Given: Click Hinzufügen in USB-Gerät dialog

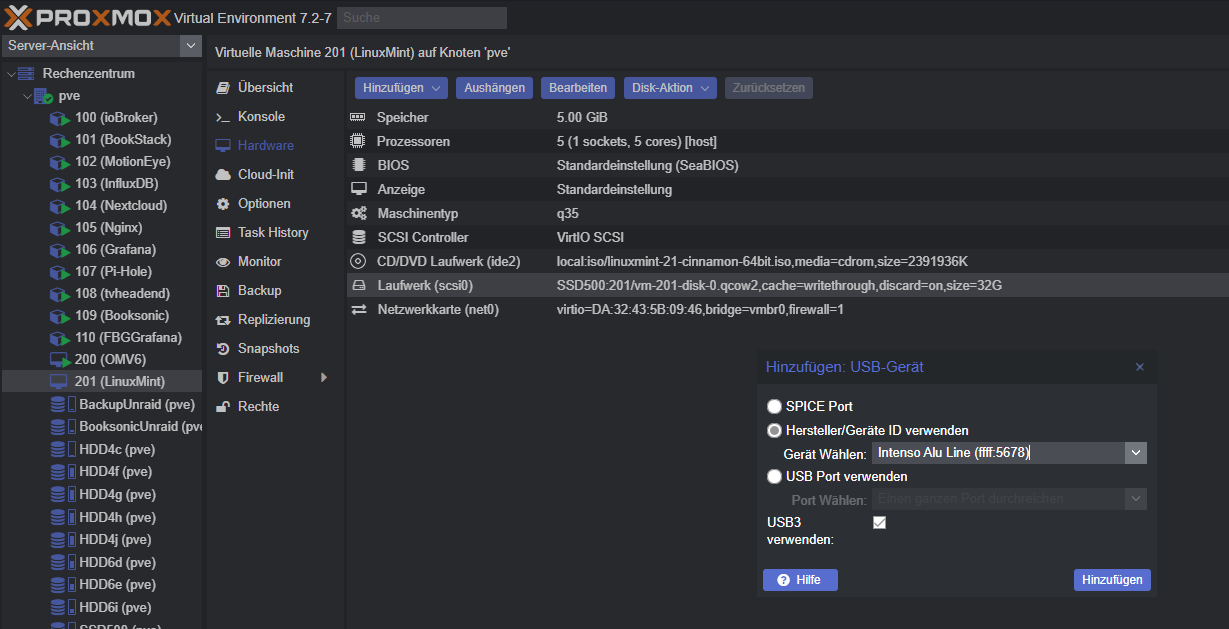Looking at the screenshot, I should point(1112,580).
